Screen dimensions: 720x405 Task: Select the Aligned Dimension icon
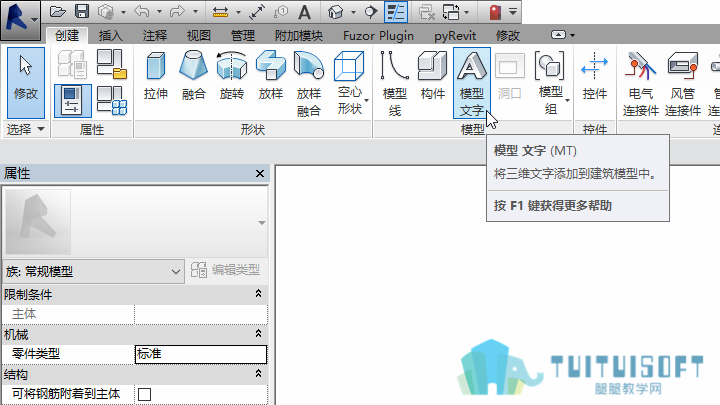click(257, 12)
